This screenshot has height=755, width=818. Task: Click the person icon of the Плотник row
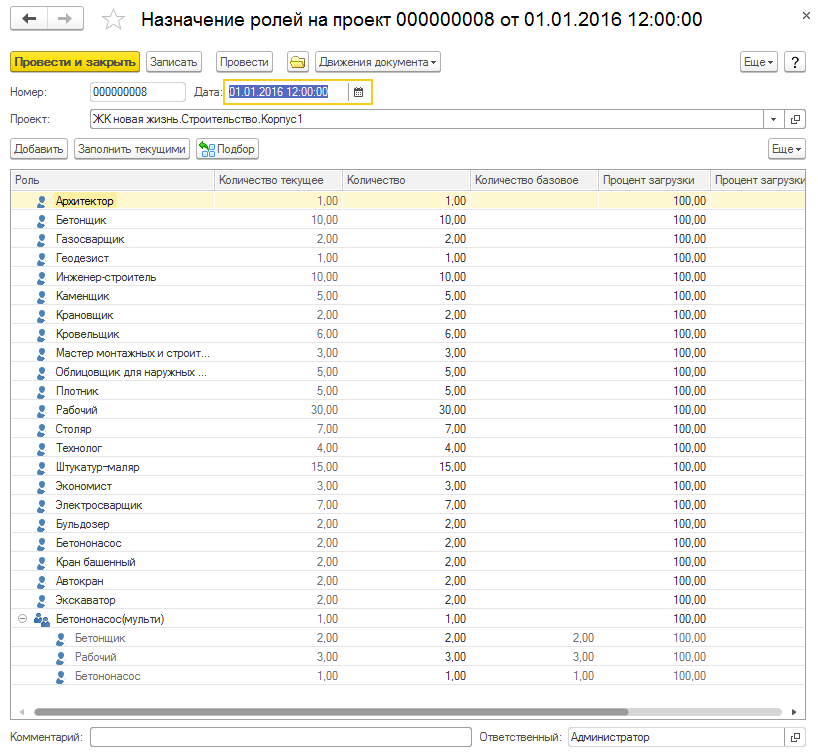pos(41,391)
